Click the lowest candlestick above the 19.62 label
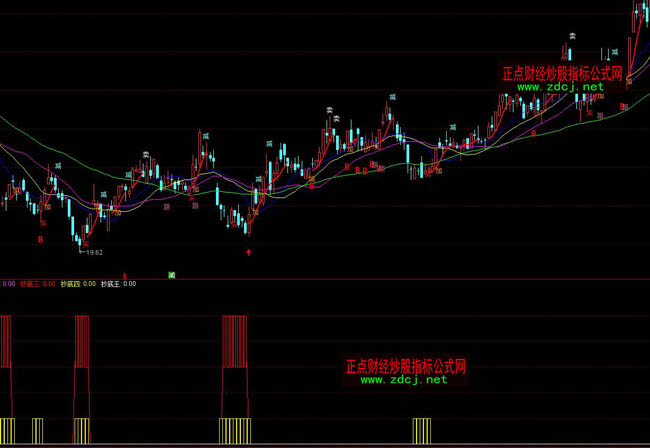This screenshot has width=650, height=448. click(x=79, y=238)
